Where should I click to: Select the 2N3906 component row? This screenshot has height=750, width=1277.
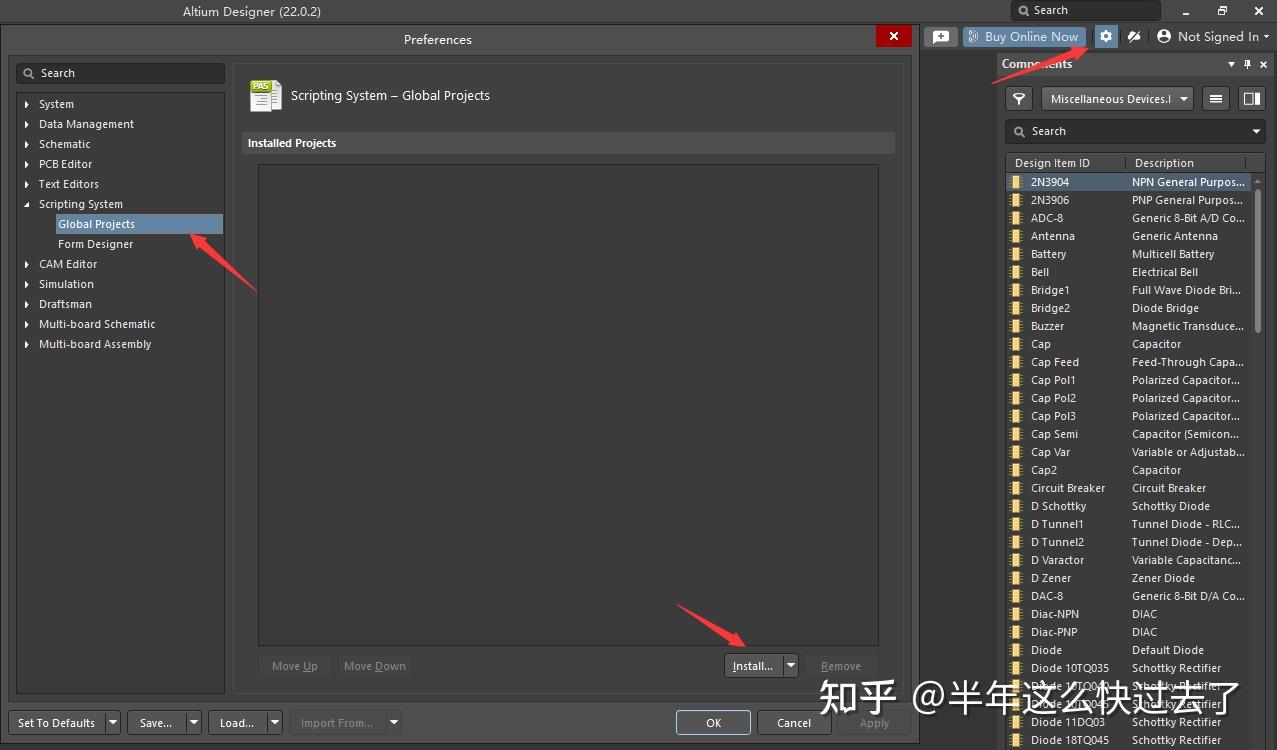tap(1128, 200)
